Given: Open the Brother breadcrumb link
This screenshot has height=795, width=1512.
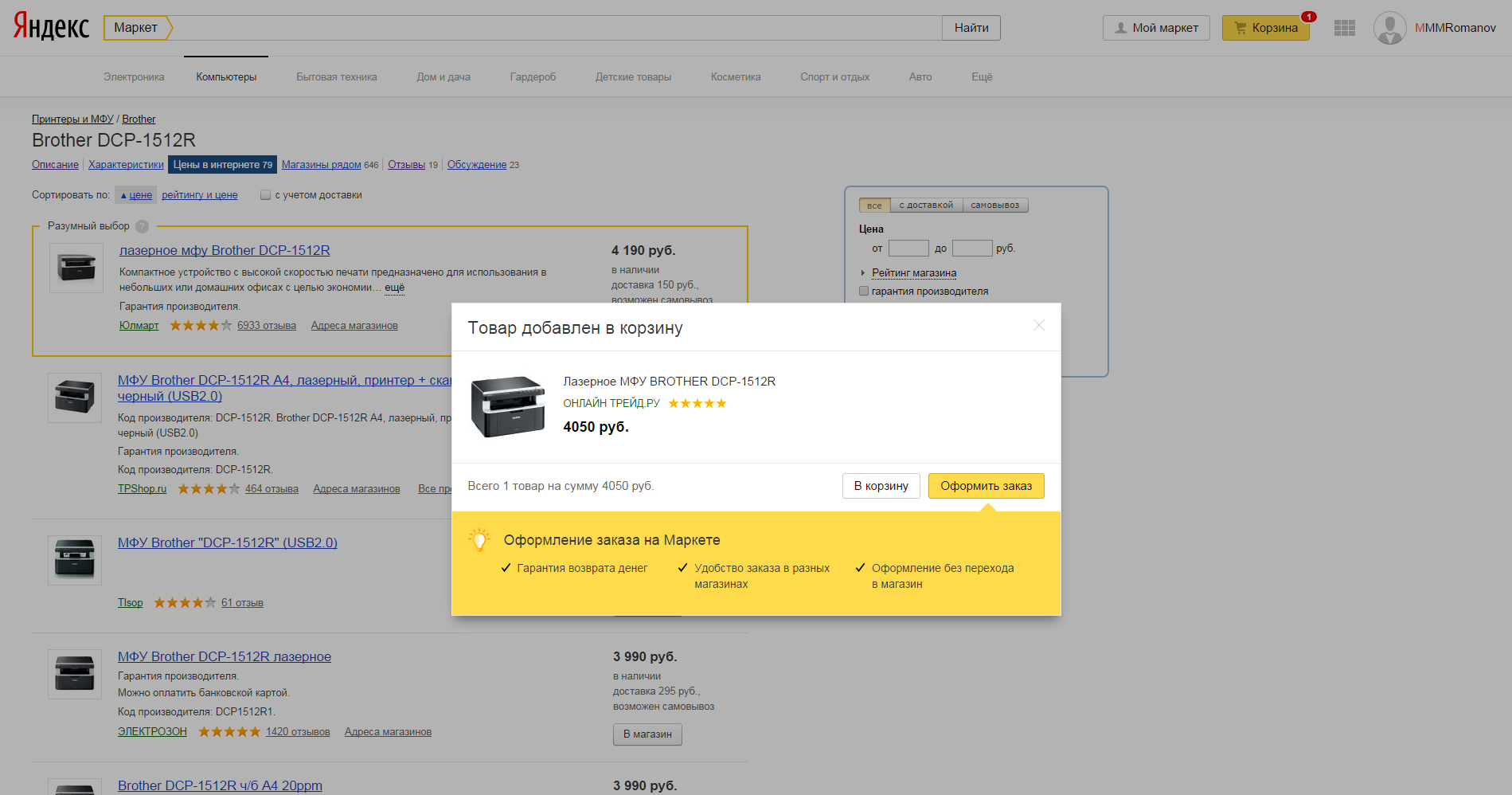Looking at the screenshot, I should (139, 119).
